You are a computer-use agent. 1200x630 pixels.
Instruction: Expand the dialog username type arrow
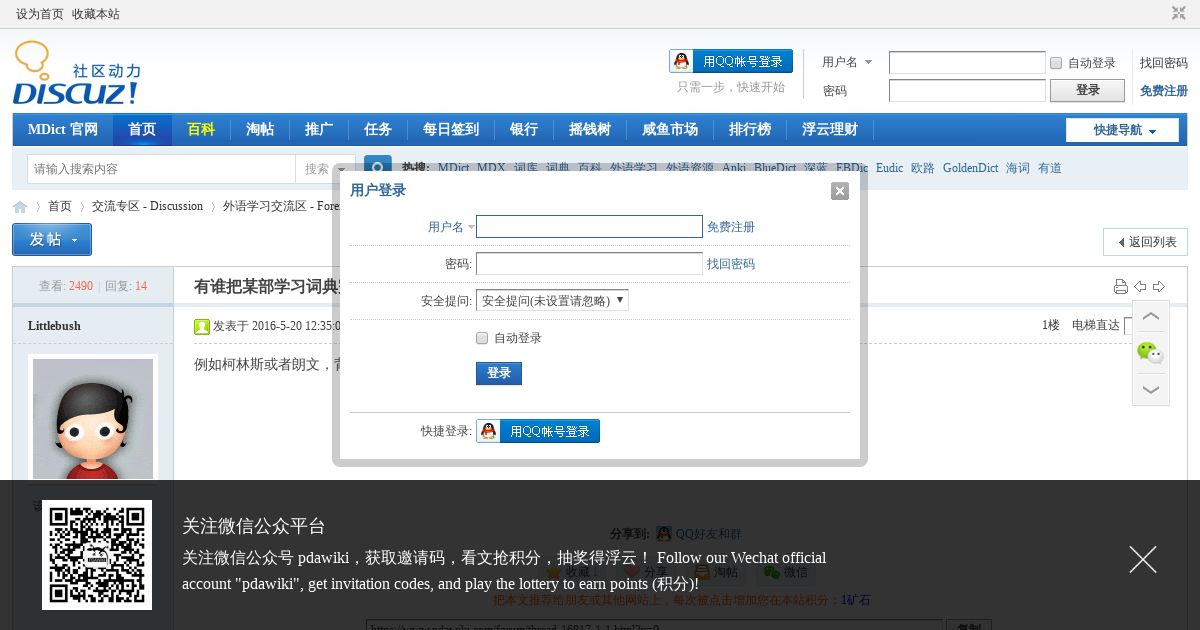[471, 227]
